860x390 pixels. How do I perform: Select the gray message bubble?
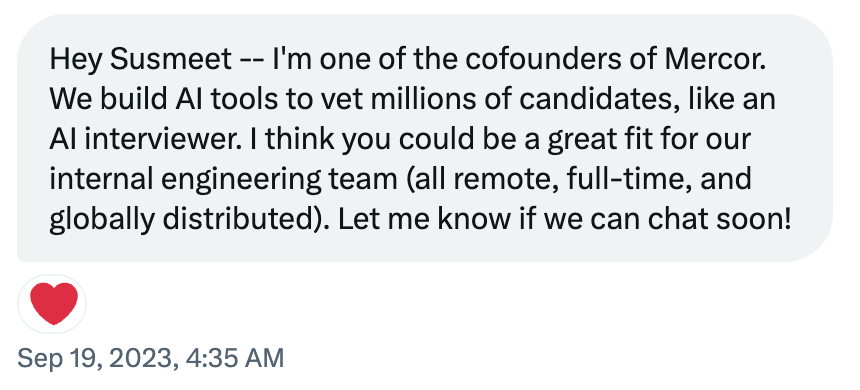click(x=425, y=138)
